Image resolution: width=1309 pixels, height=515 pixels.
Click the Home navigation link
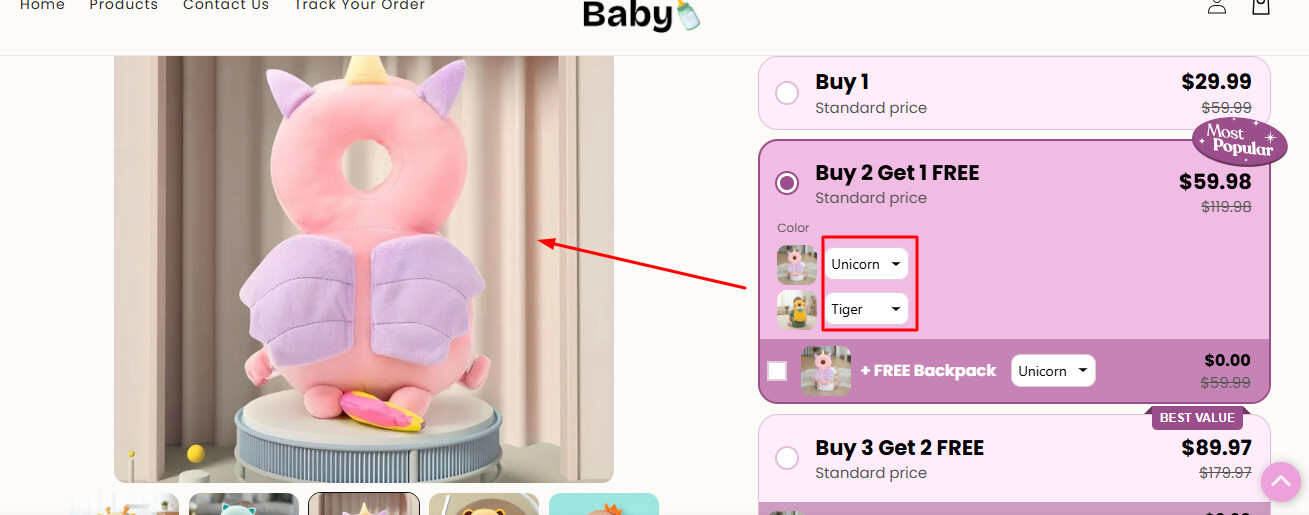(42, 5)
